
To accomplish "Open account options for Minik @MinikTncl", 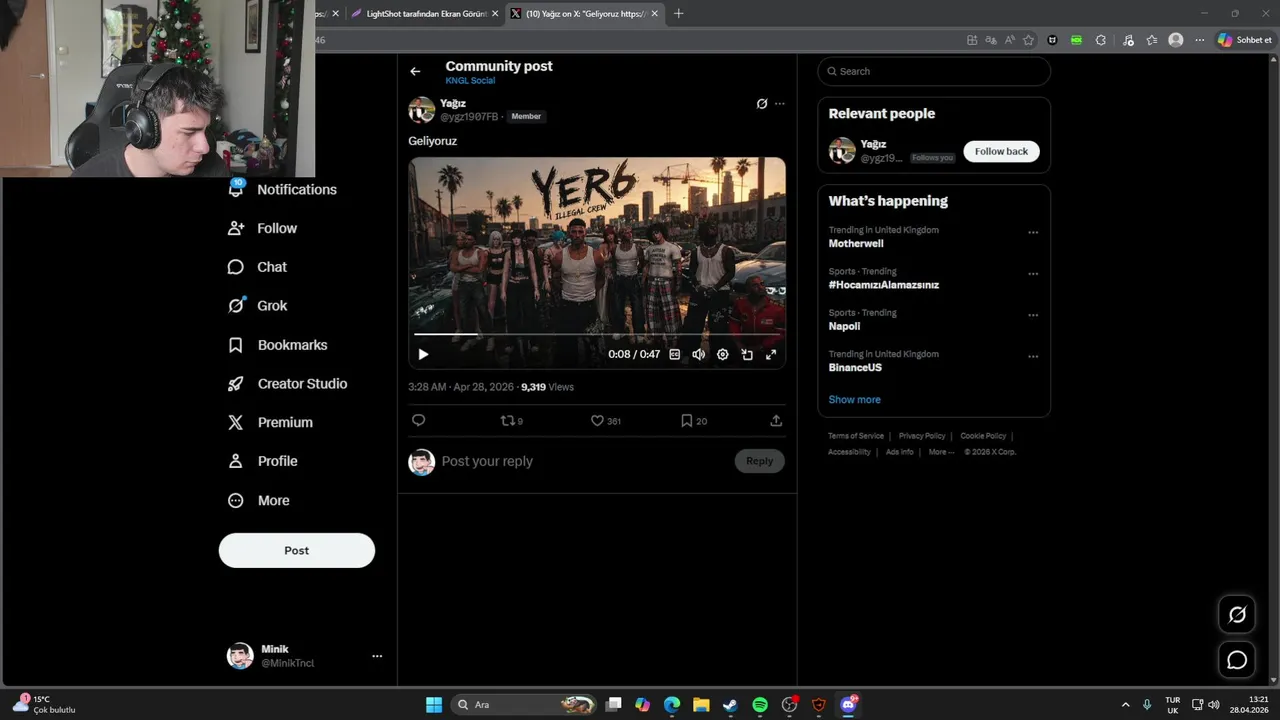I will 377,656.
